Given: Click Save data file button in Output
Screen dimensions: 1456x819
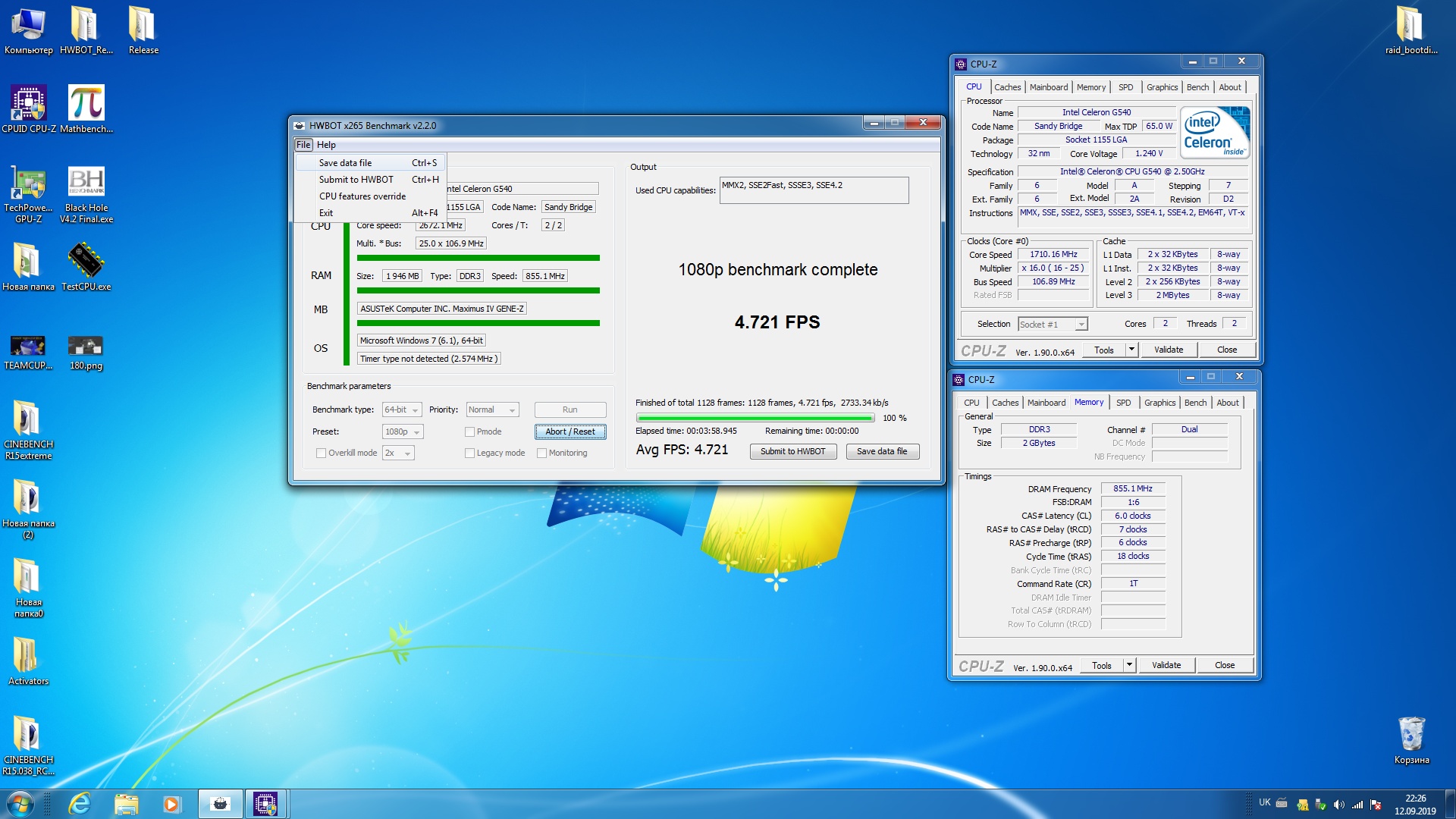Looking at the screenshot, I should [882, 451].
